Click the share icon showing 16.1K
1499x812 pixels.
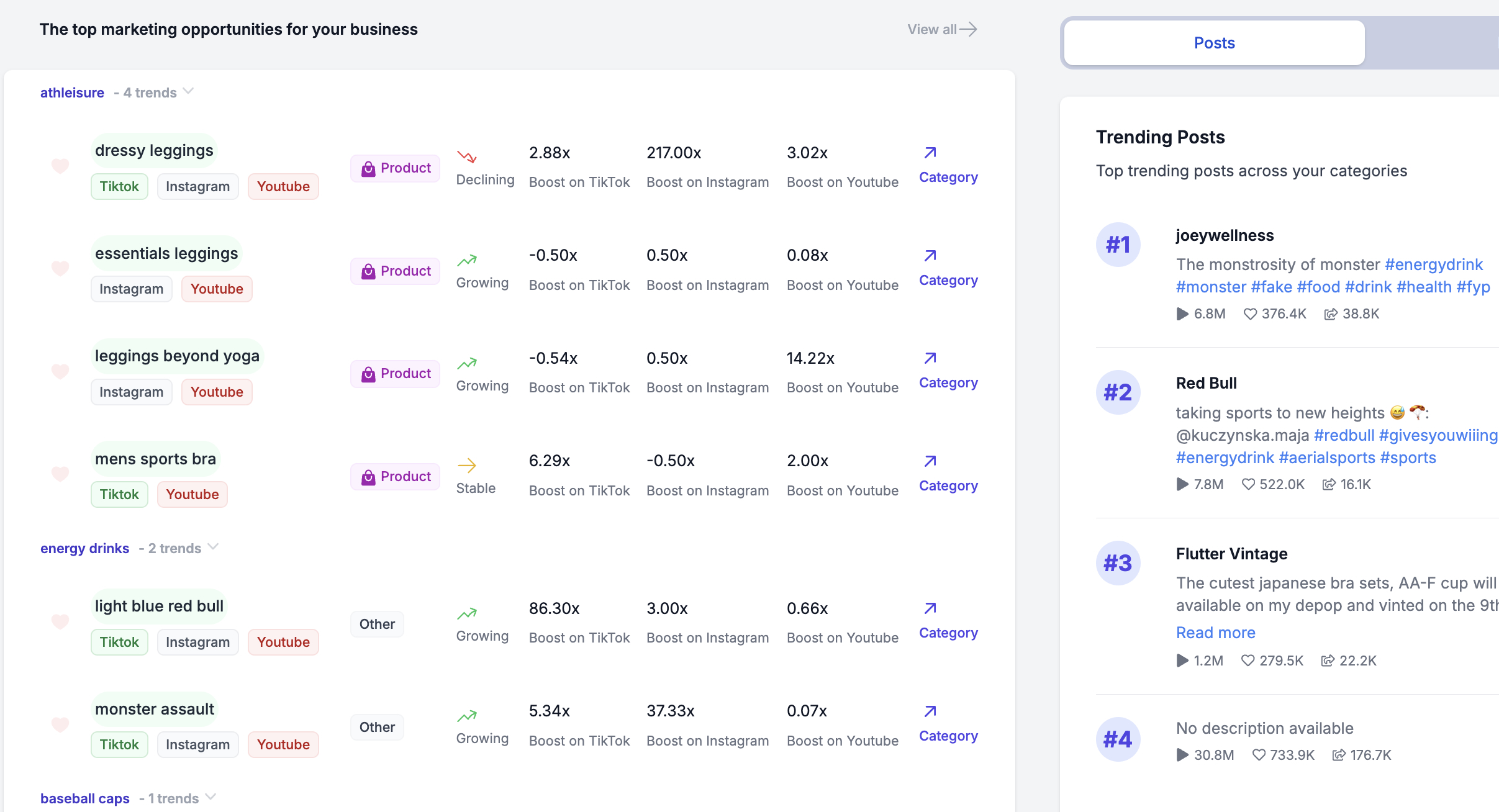tap(1329, 485)
